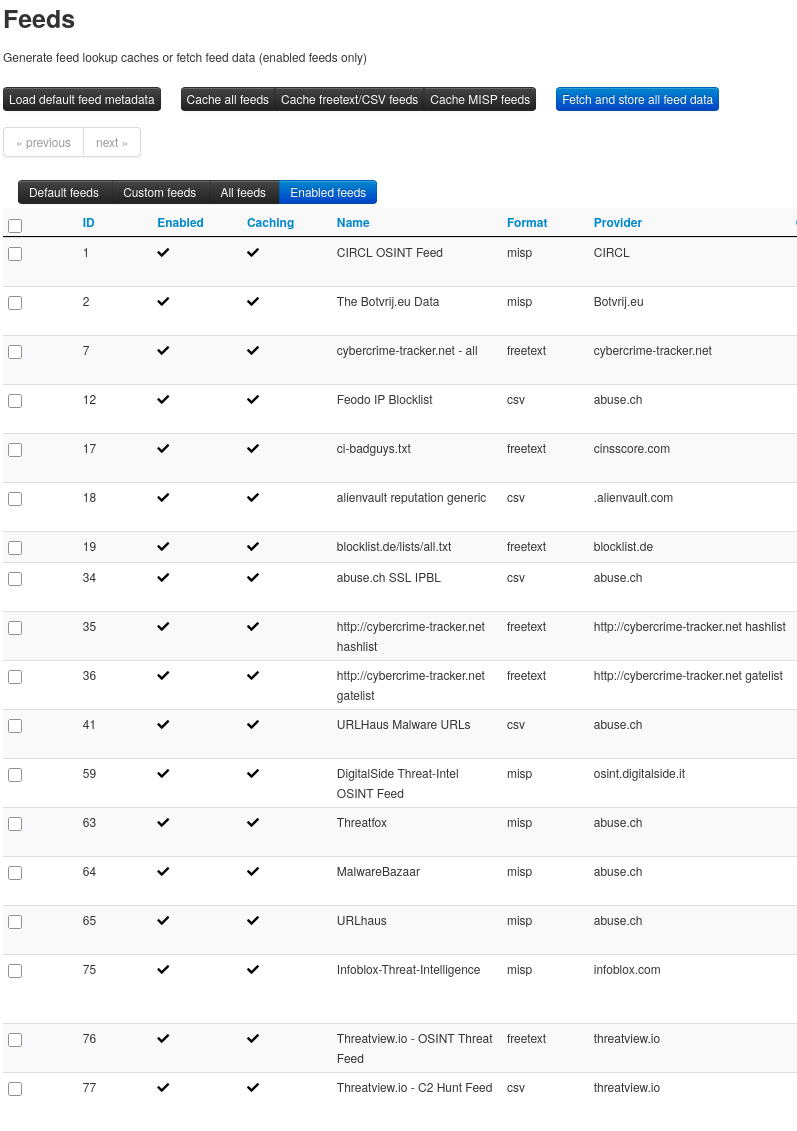Screen dimensions: 797x1131
Task: Click Enabled checkmark in URLHaus Malware URLs row
Action: coord(163,725)
